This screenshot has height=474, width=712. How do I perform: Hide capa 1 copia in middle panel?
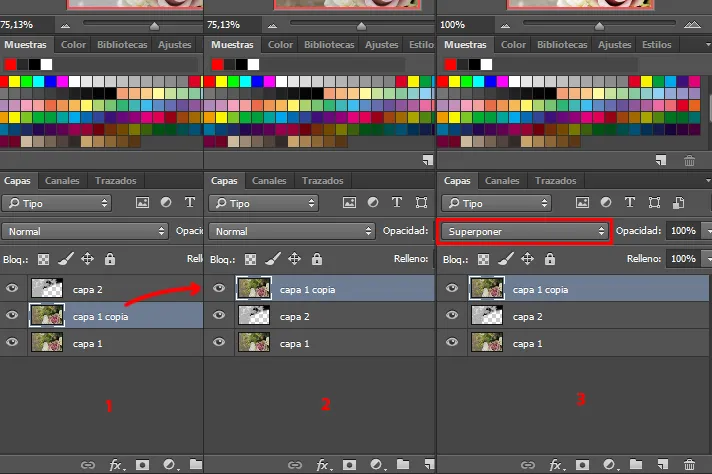click(x=219, y=288)
